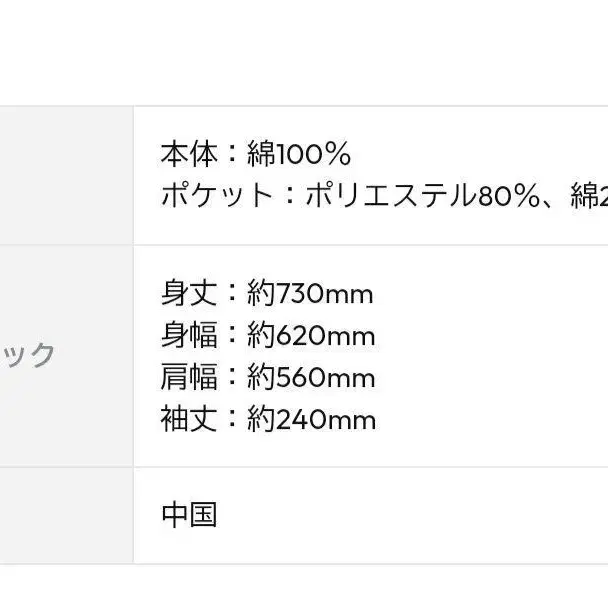Click the ポケット label text
Viewport: 608px width, 608px height.
[217, 195]
